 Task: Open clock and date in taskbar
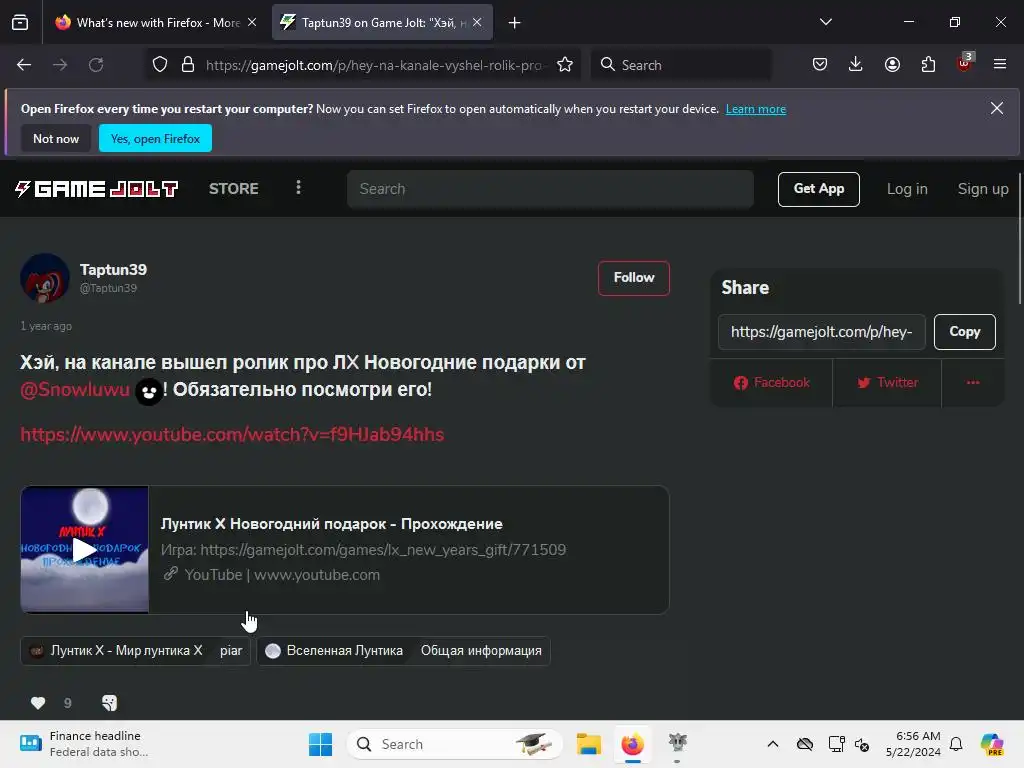(x=913, y=744)
